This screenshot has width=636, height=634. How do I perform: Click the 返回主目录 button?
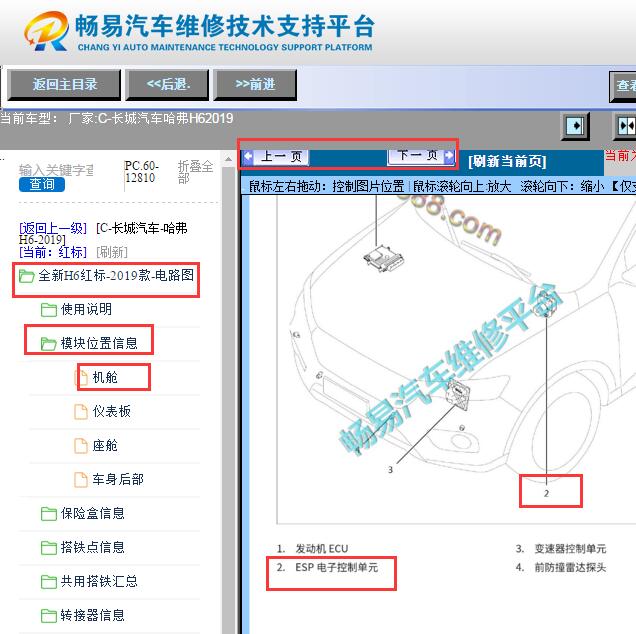[64, 85]
